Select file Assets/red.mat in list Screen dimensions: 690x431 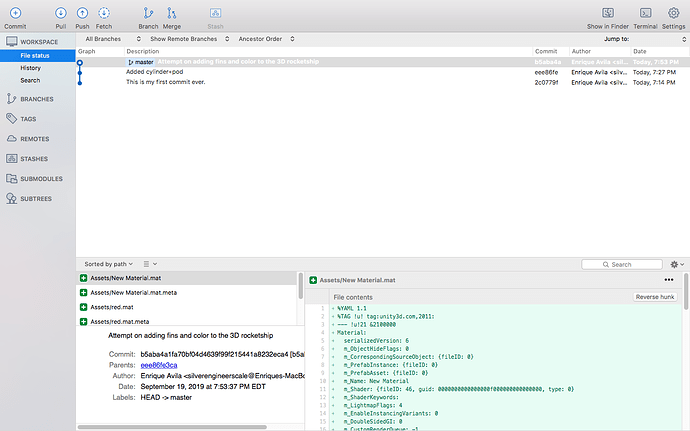(187, 307)
